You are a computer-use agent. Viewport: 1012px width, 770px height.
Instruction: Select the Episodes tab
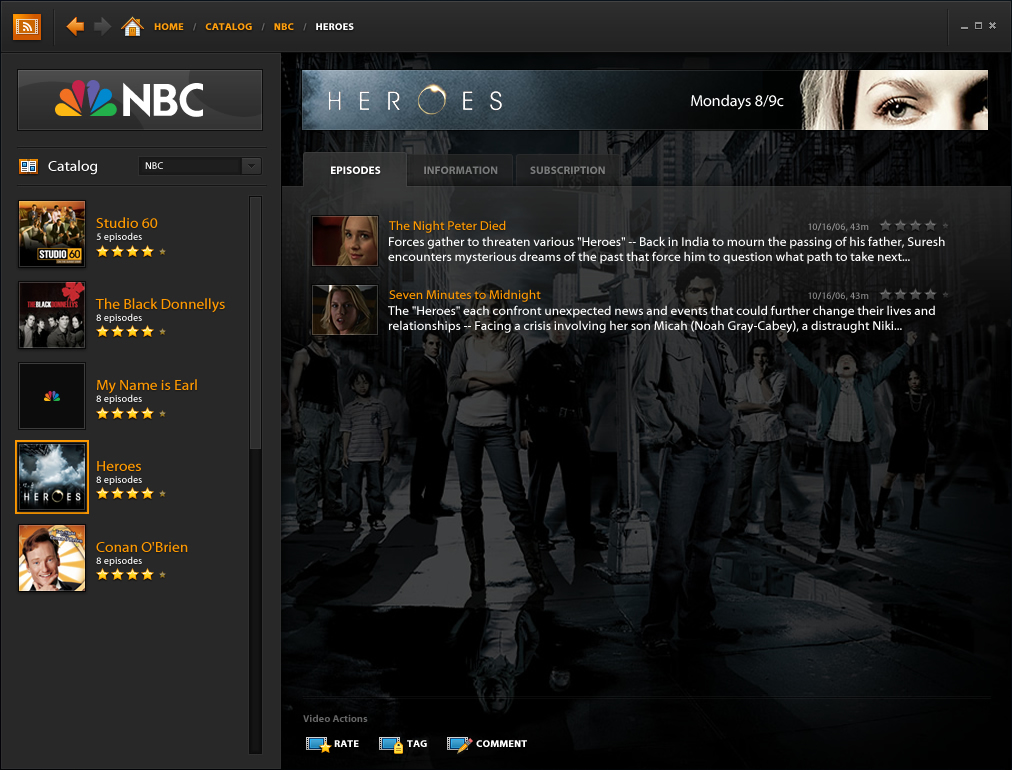(x=355, y=170)
